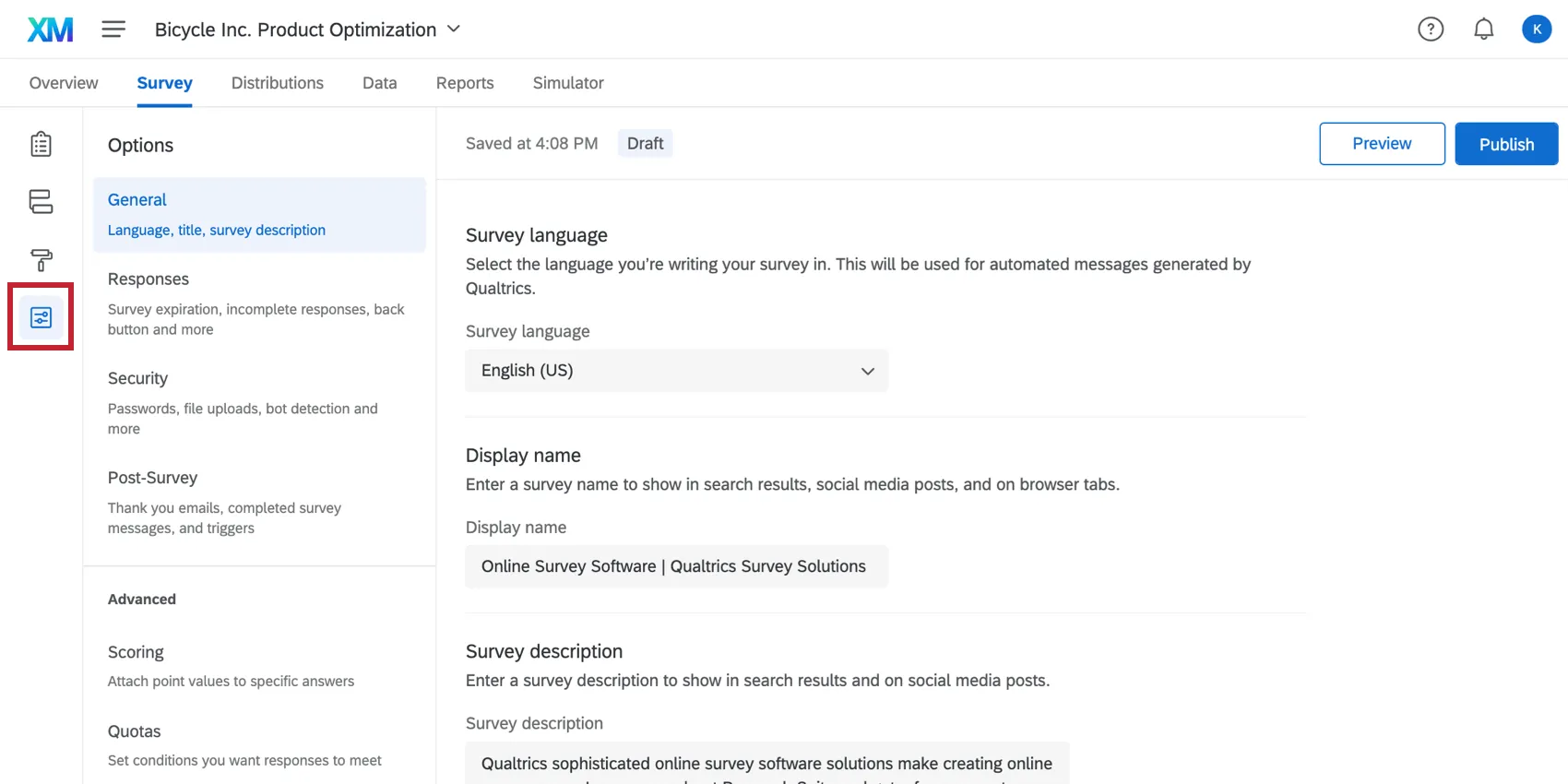Viewport: 1568px width, 784px height.
Task: Open the Builder clipboard sidebar icon
Action: [x=41, y=145]
